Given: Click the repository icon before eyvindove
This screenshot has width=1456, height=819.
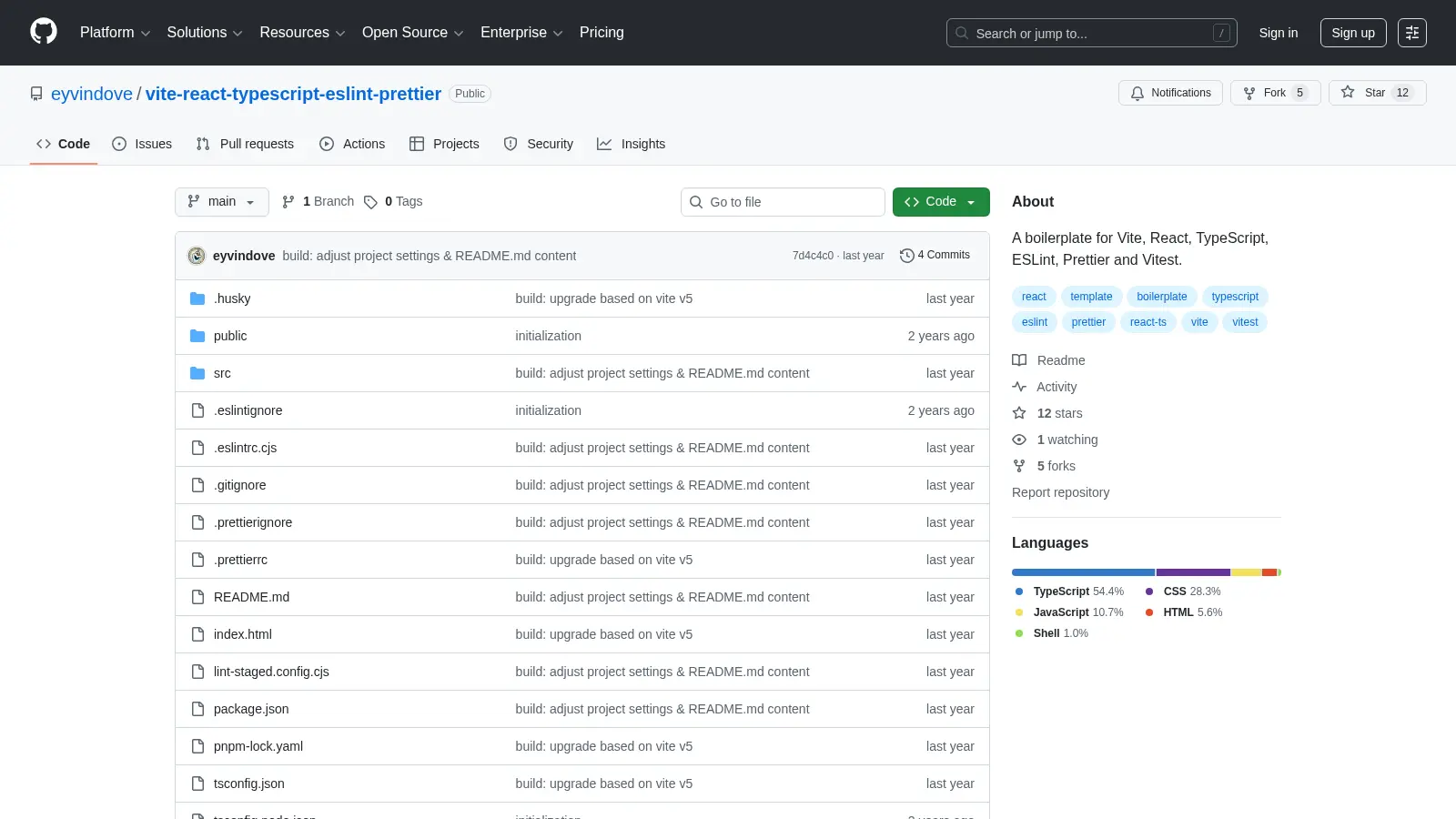Looking at the screenshot, I should pos(36,94).
